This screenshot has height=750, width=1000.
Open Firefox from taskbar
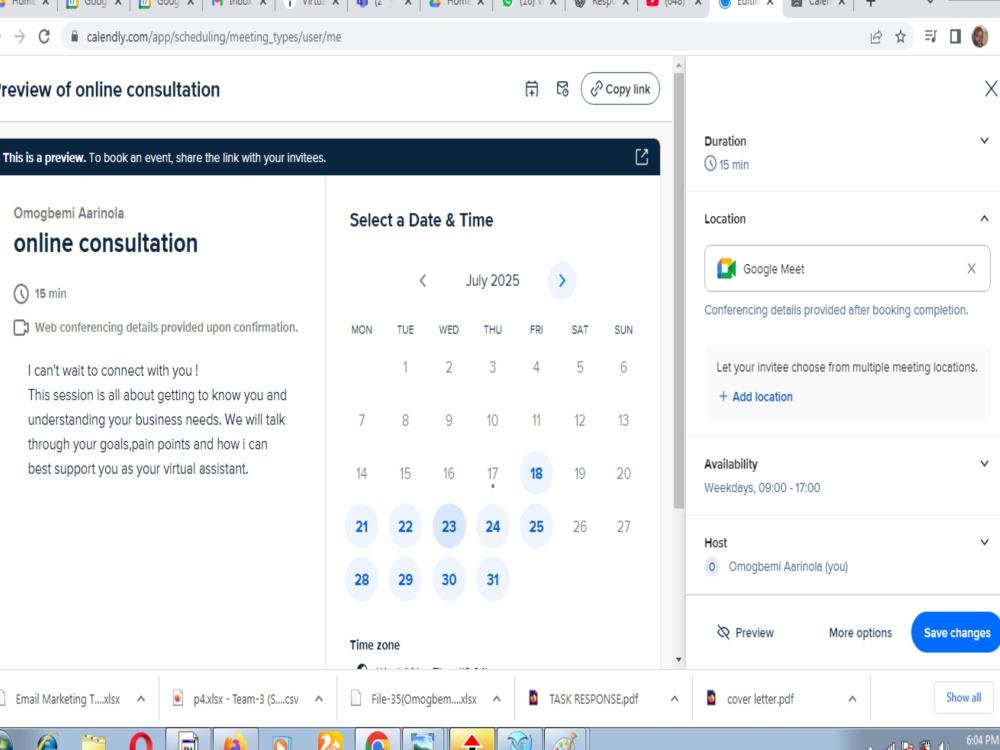click(235, 742)
